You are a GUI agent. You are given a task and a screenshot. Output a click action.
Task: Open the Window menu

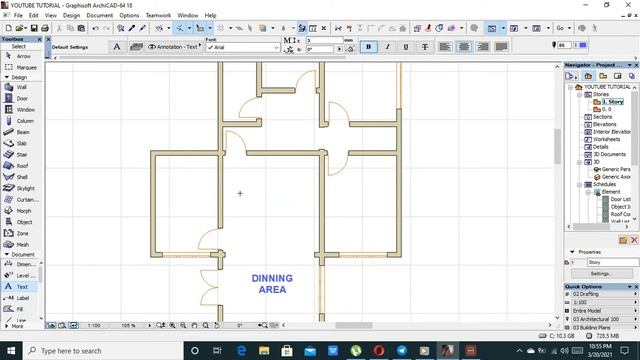(188, 16)
